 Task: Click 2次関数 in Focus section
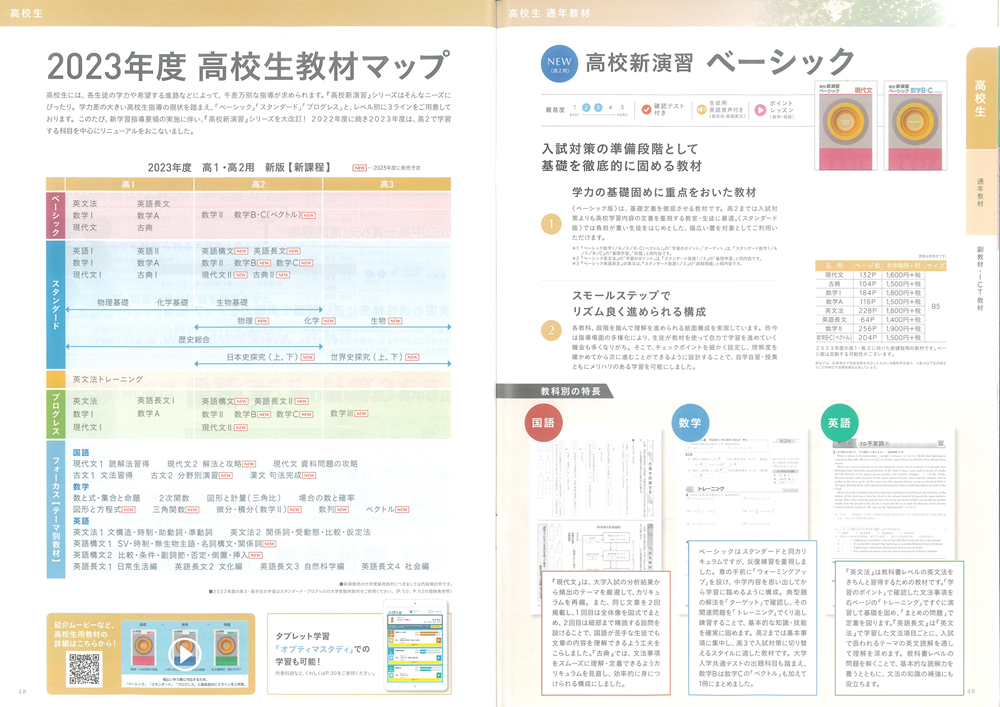tap(174, 498)
